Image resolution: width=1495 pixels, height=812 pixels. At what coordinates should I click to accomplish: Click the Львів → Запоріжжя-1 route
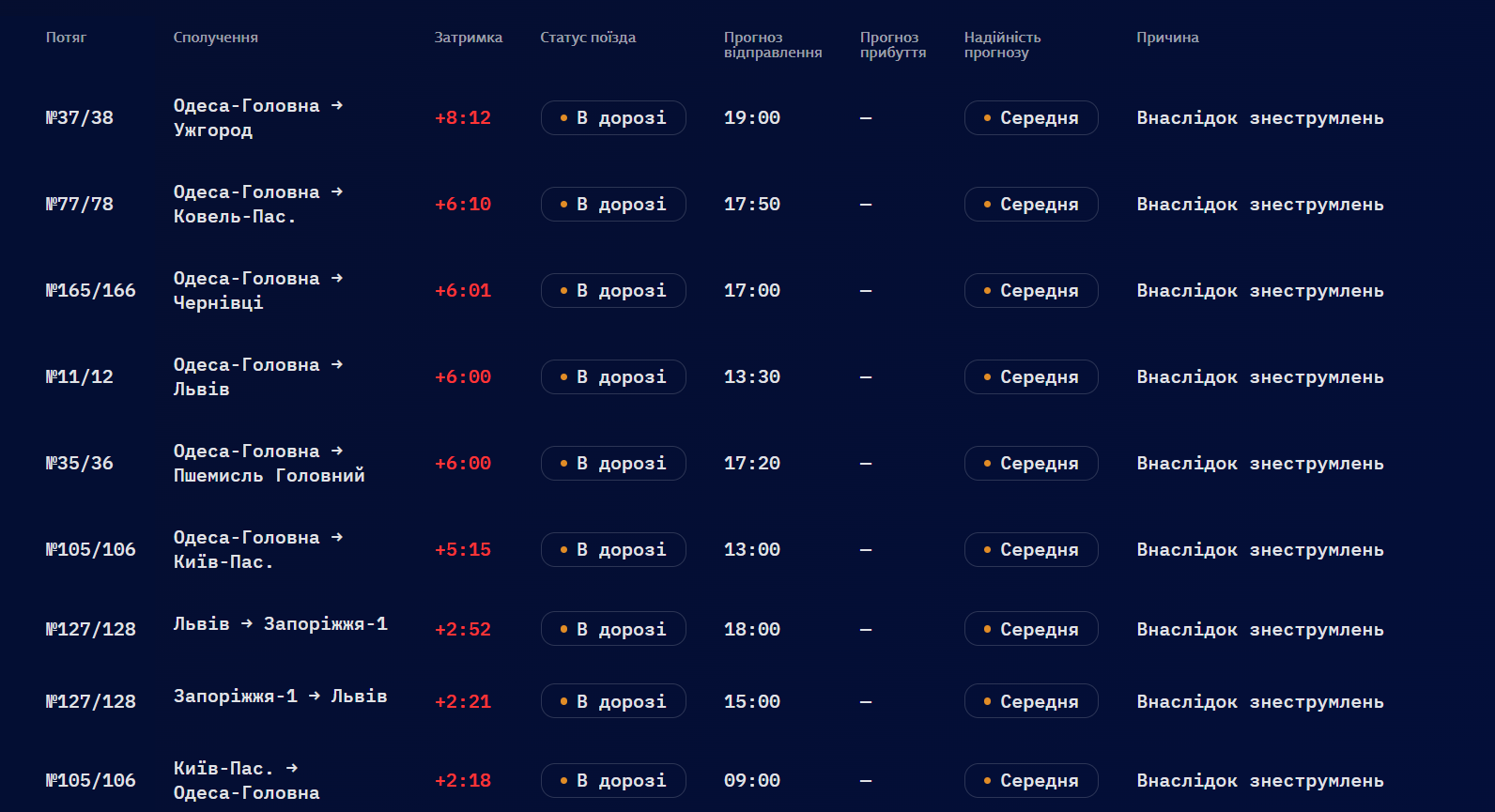pos(280,624)
